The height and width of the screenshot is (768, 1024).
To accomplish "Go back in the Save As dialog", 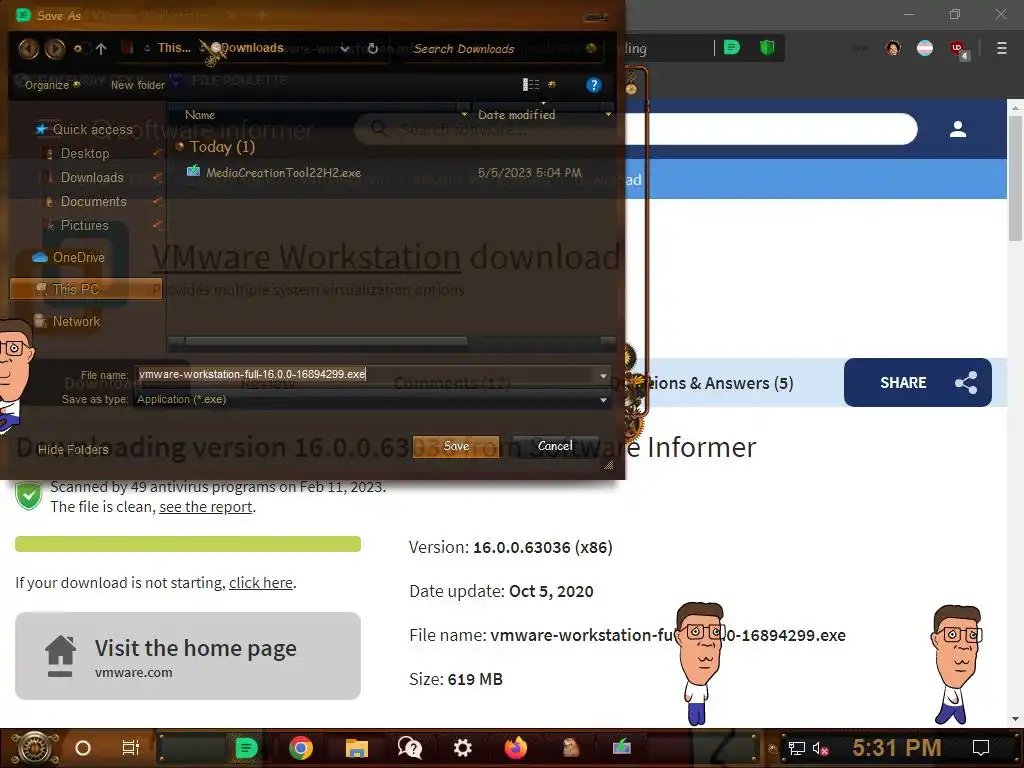I will tap(29, 48).
